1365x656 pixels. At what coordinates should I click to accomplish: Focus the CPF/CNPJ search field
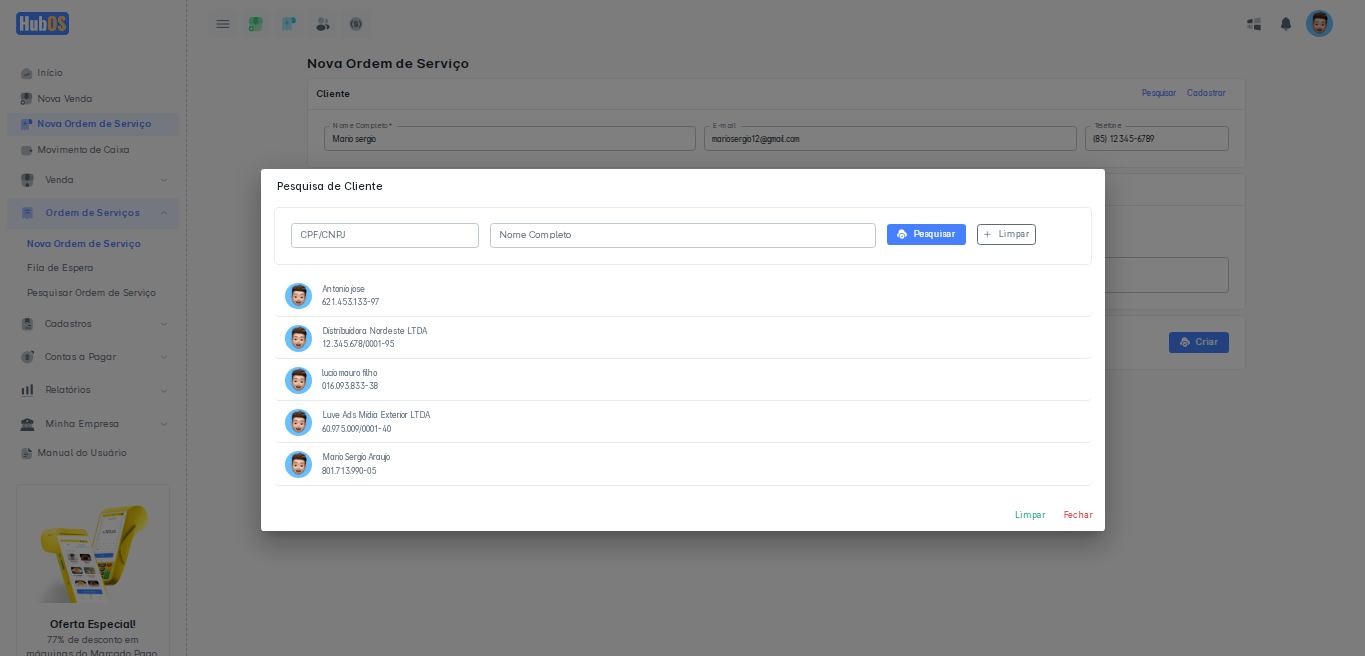(385, 235)
